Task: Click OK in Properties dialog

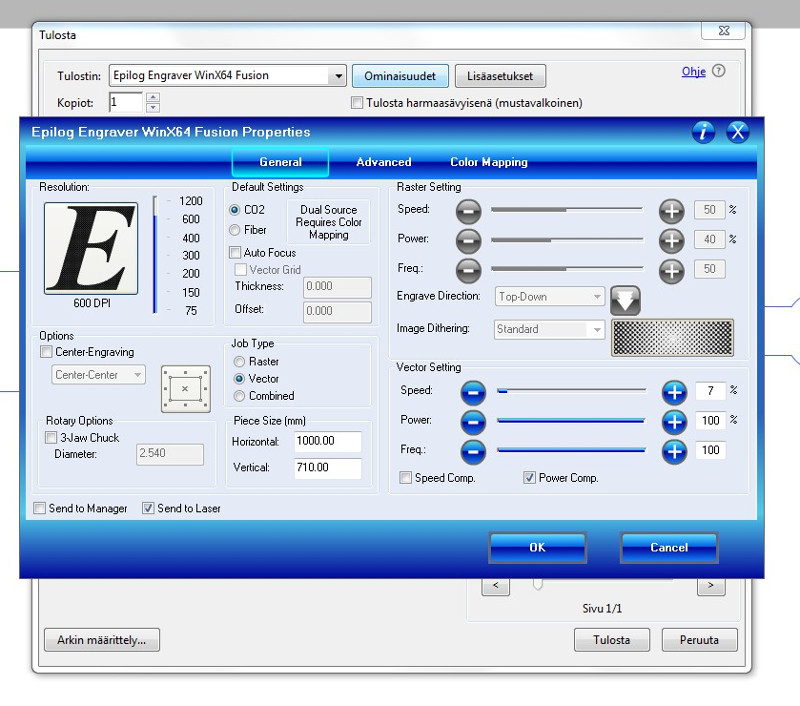Action: 537,547
